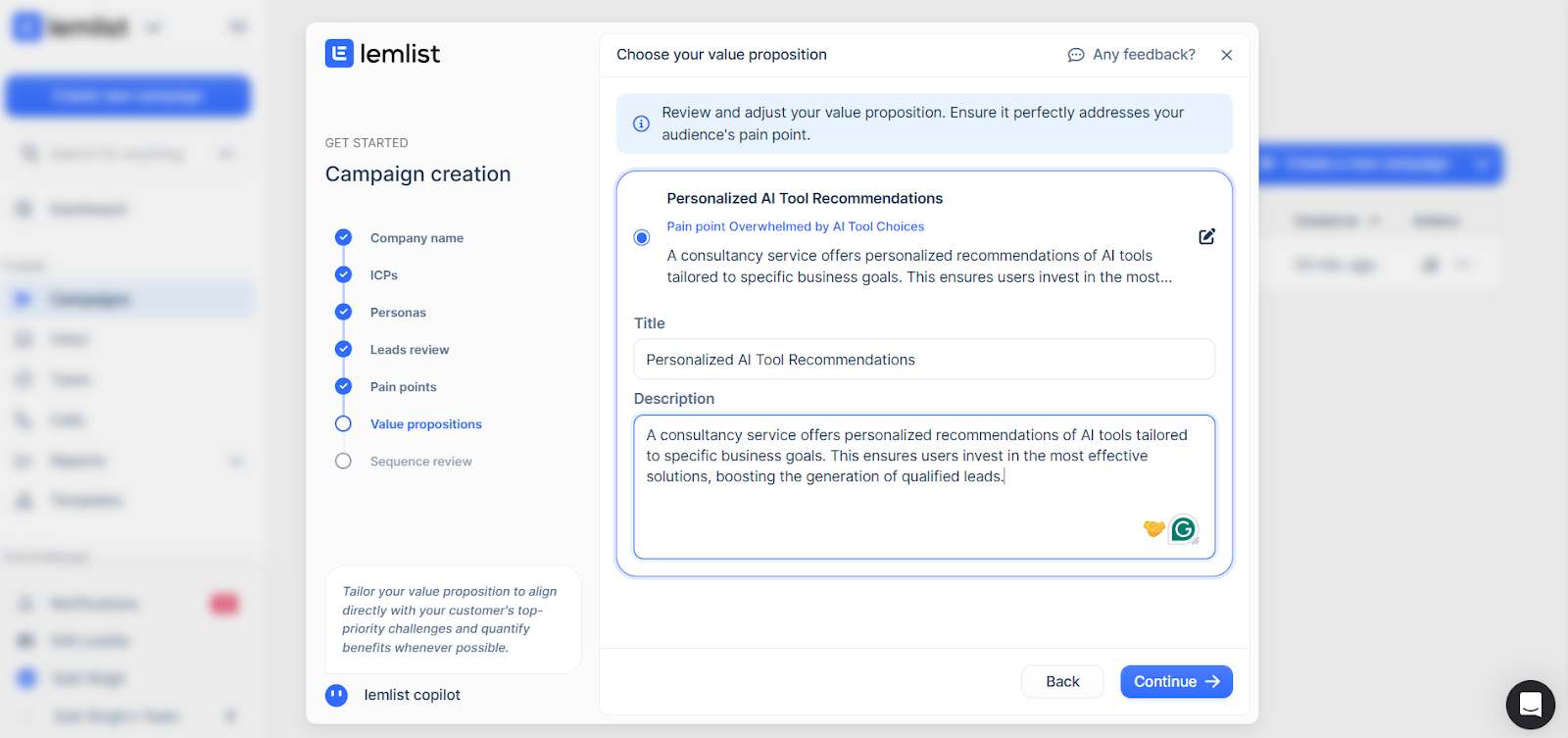Click the Continue button

coord(1176,681)
